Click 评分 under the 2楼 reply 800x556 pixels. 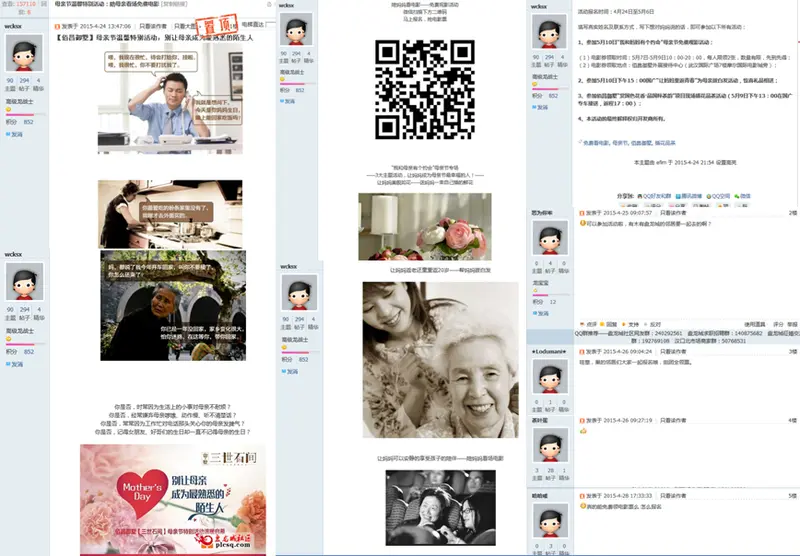pyautogui.click(x=778, y=324)
